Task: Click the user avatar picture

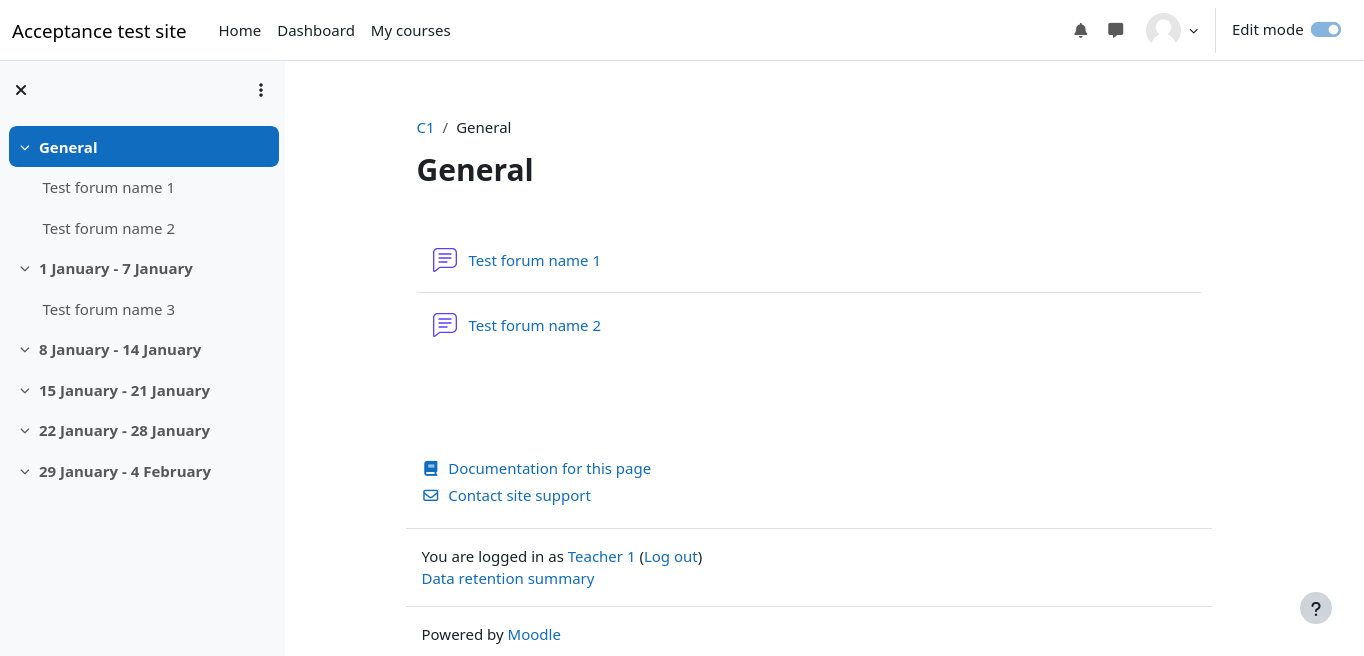Action: [1163, 30]
